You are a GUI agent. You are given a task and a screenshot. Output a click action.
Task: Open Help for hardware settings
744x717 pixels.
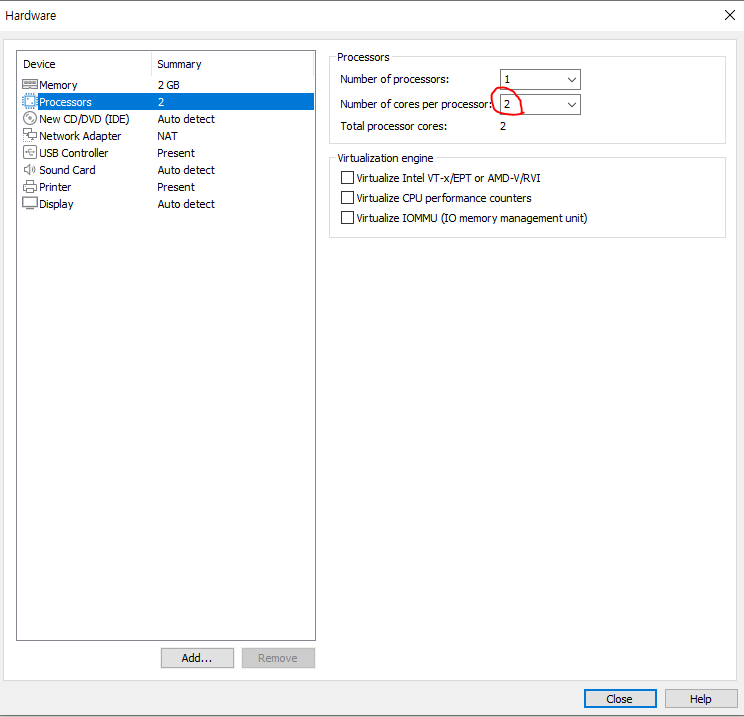pyautogui.click(x=701, y=698)
